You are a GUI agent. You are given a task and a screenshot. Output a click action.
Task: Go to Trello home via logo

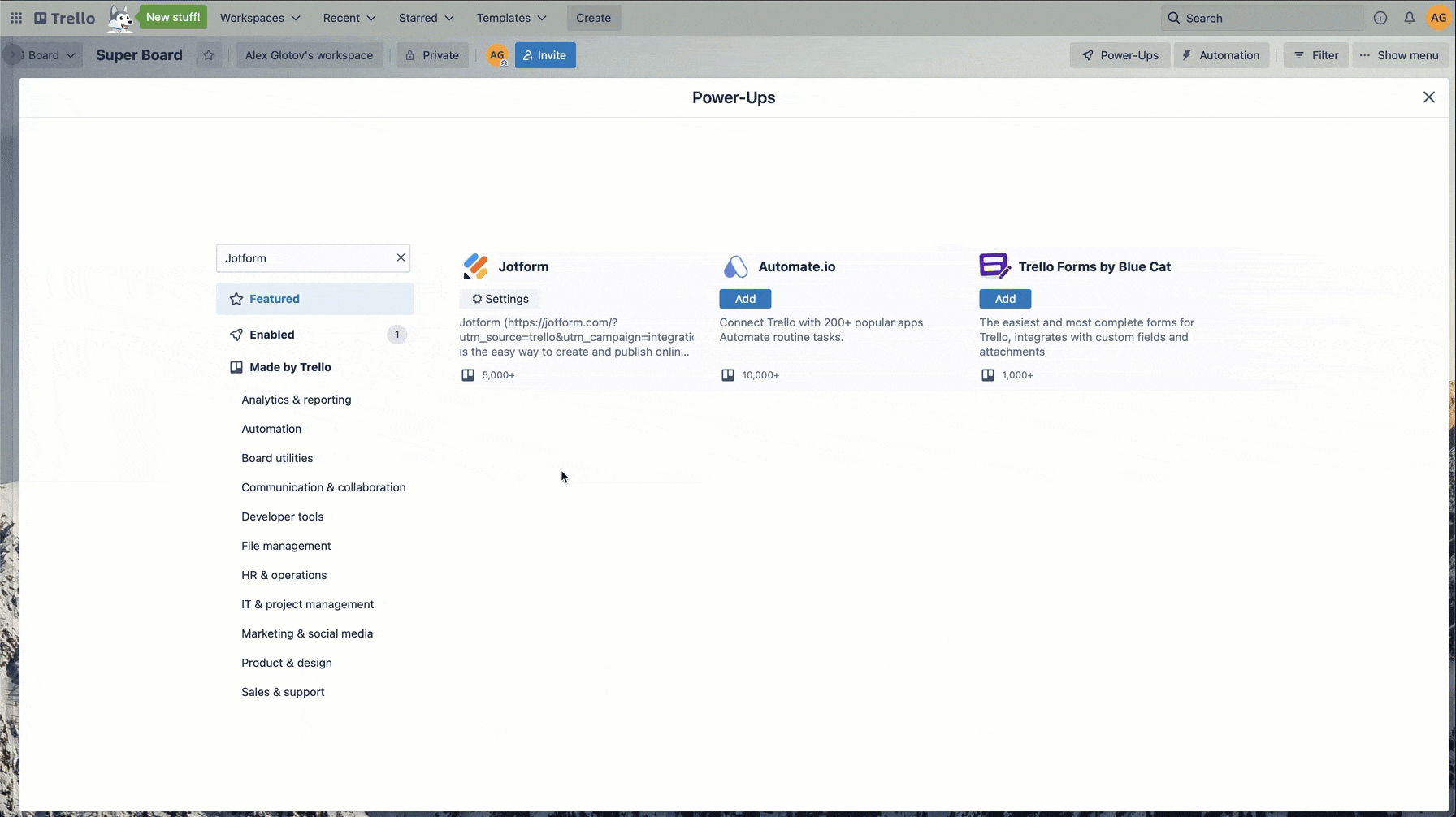64,18
